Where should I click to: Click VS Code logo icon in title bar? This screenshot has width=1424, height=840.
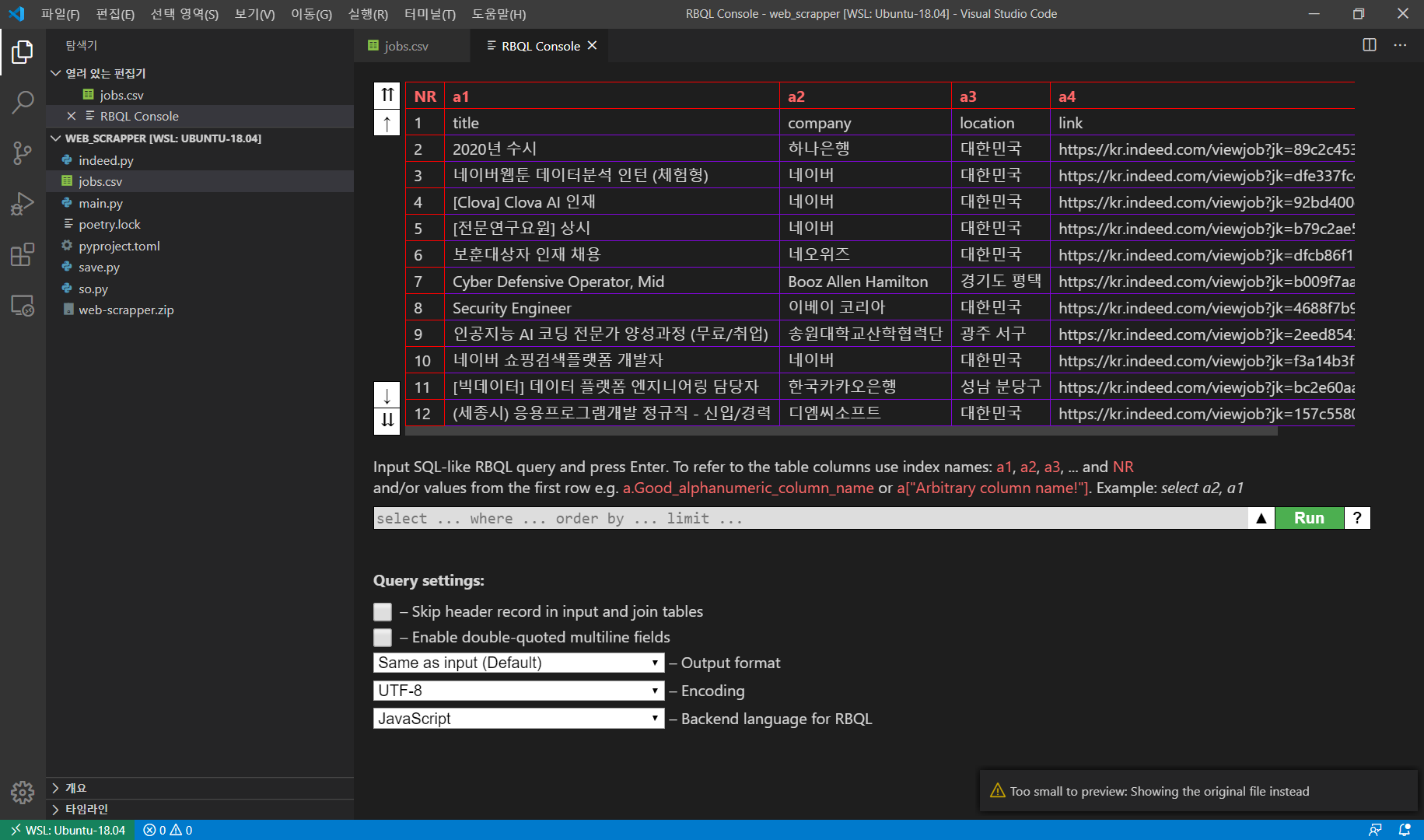click(16, 13)
